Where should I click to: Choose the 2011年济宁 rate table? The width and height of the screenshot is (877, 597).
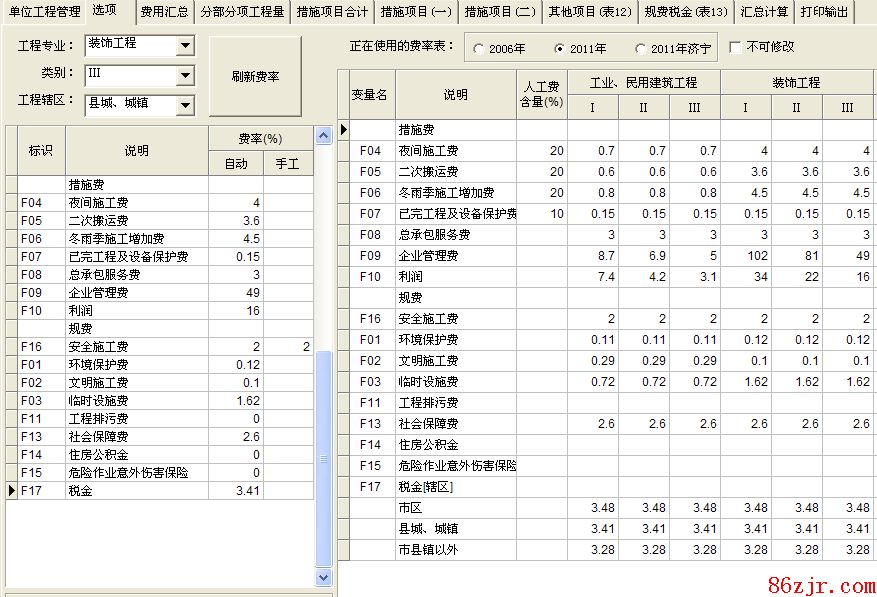(x=640, y=48)
